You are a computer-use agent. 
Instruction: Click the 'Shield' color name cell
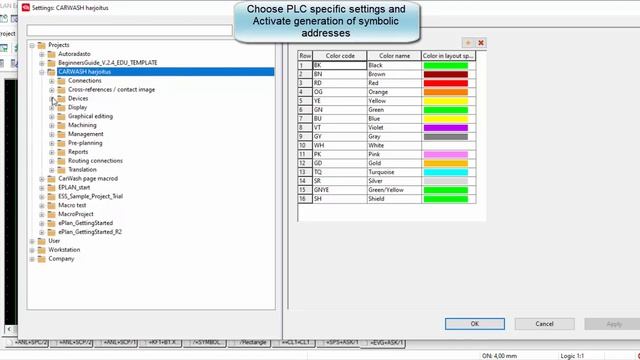coord(394,199)
